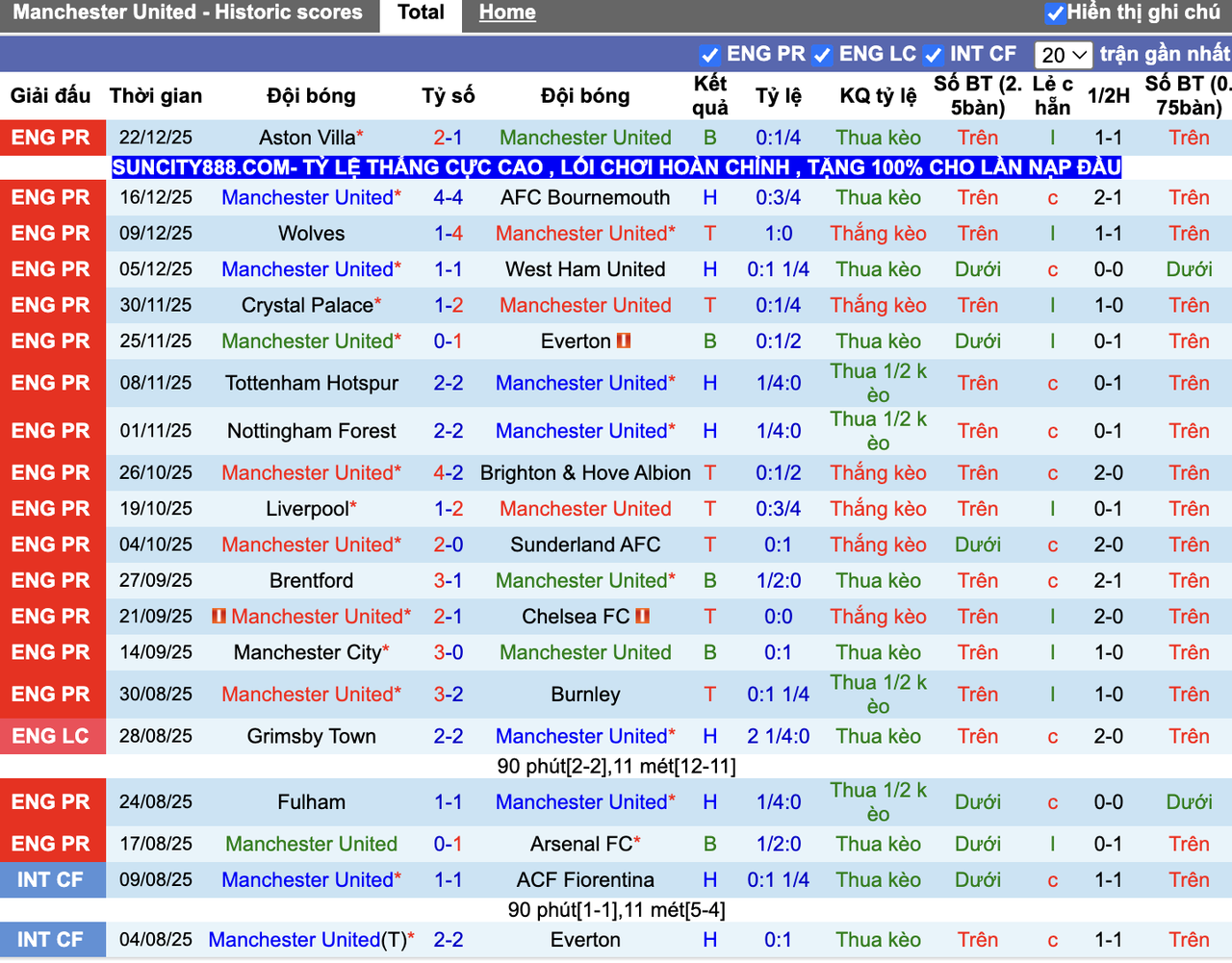
Task: Click Sunderland AFC team name
Action: [x=585, y=545]
